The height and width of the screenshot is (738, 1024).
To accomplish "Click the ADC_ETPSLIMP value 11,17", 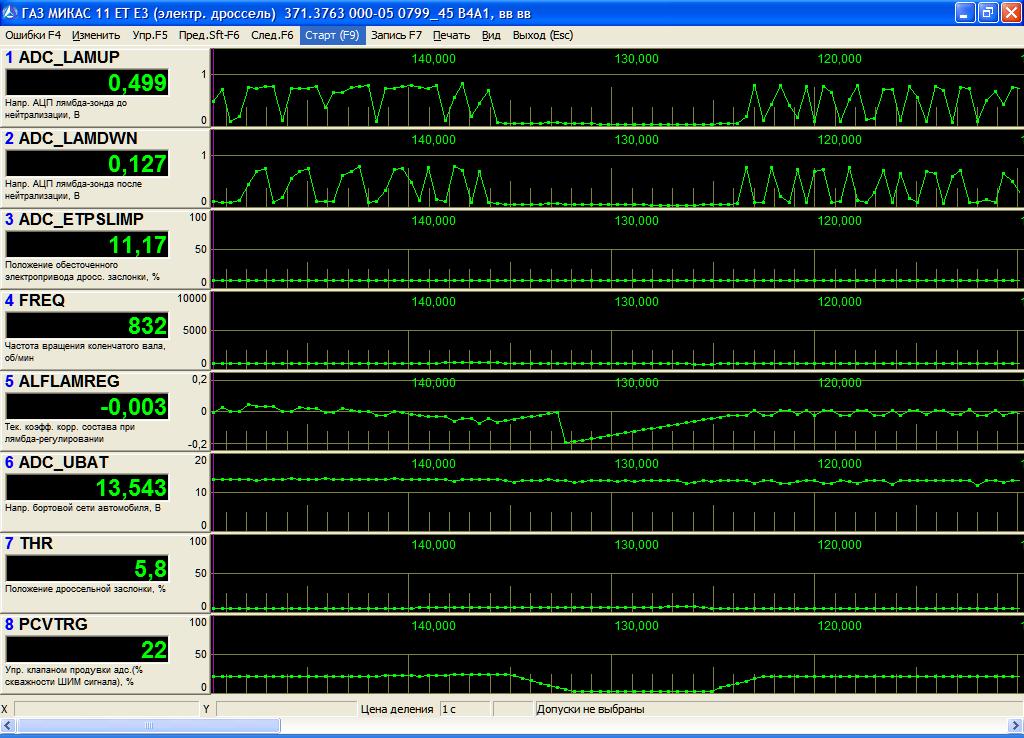I will (x=87, y=245).
